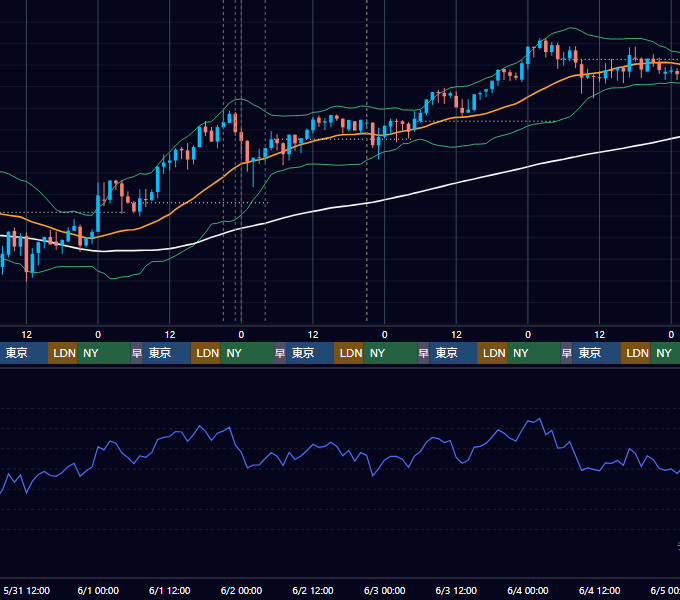The height and width of the screenshot is (600, 680).
Task: Click the 6/2 00:00 date label
Action: pyautogui.click(x=241, y=590)
